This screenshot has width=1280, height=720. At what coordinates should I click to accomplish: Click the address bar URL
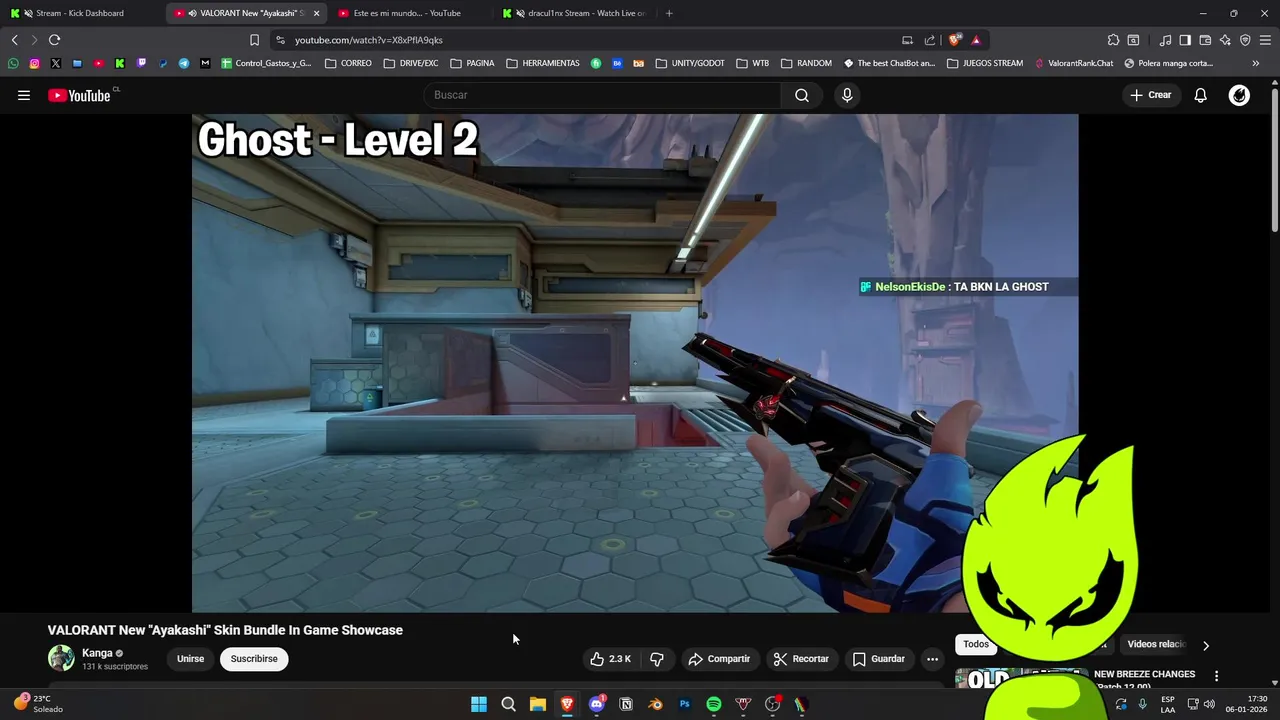(369, 40)
